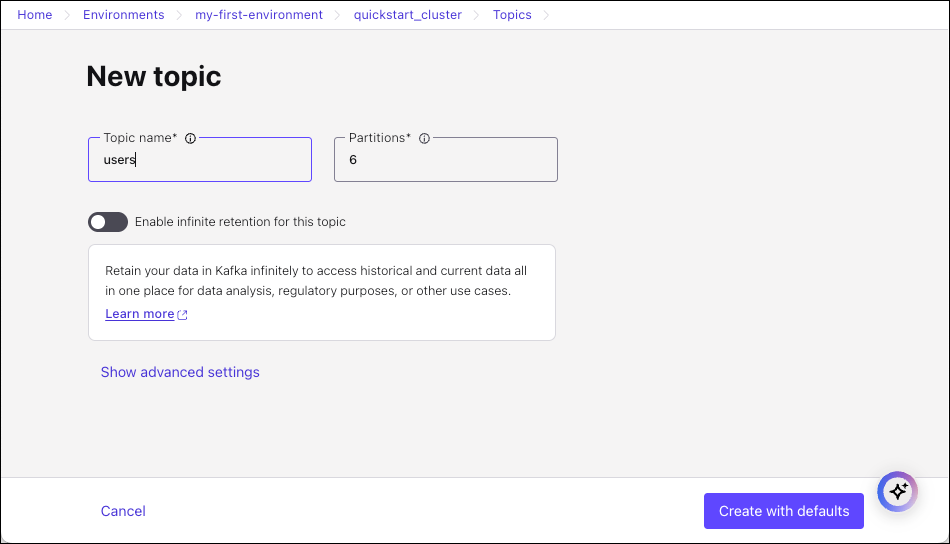Image resolution: width=950 pixels, height=544 pixels.
Task: Expand Show advanced settings
Action: tap(180, 372)
